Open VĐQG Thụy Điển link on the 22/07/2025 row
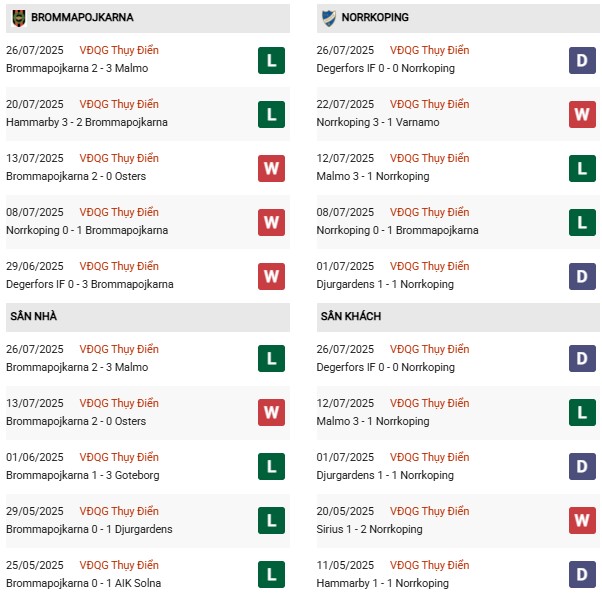The height and width of the screenshot is (598, 602). pyautogui.click(x=431, y=104)
